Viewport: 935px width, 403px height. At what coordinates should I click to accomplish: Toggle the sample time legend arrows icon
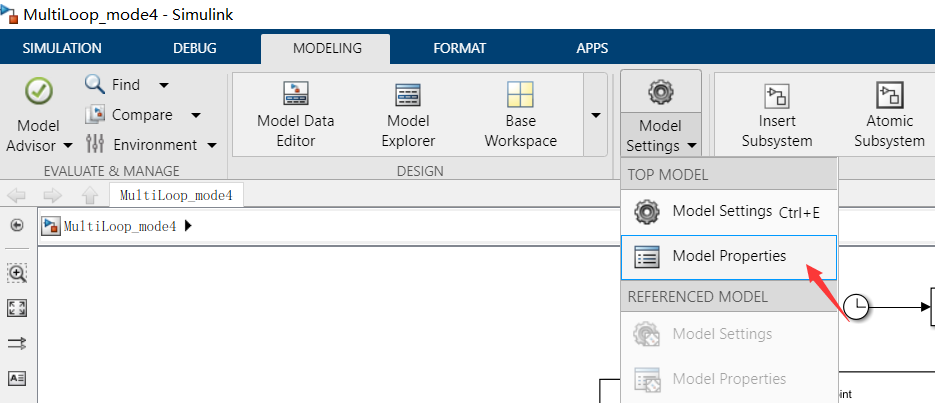[17, 343]
